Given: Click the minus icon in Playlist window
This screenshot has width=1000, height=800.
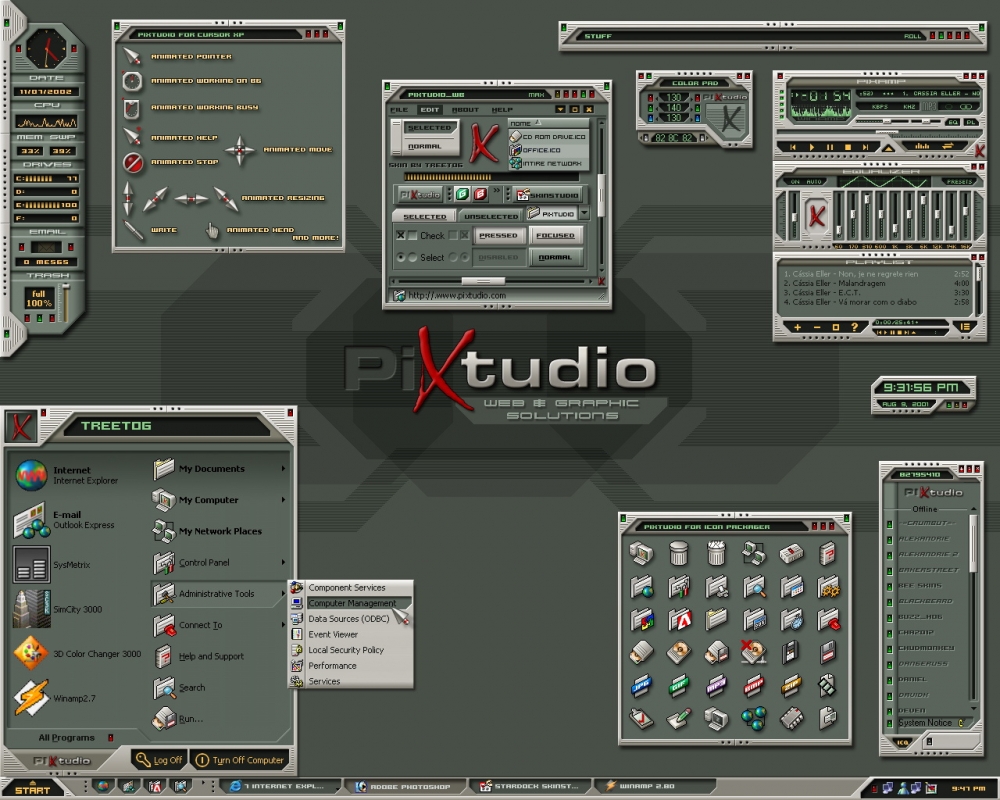Looking at the screenshot, I should click(816, 327).
